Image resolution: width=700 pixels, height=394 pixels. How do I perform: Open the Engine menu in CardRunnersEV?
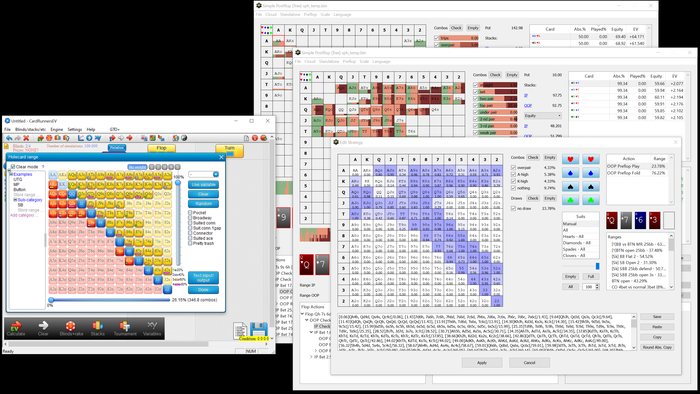click(x=57, y=130)
